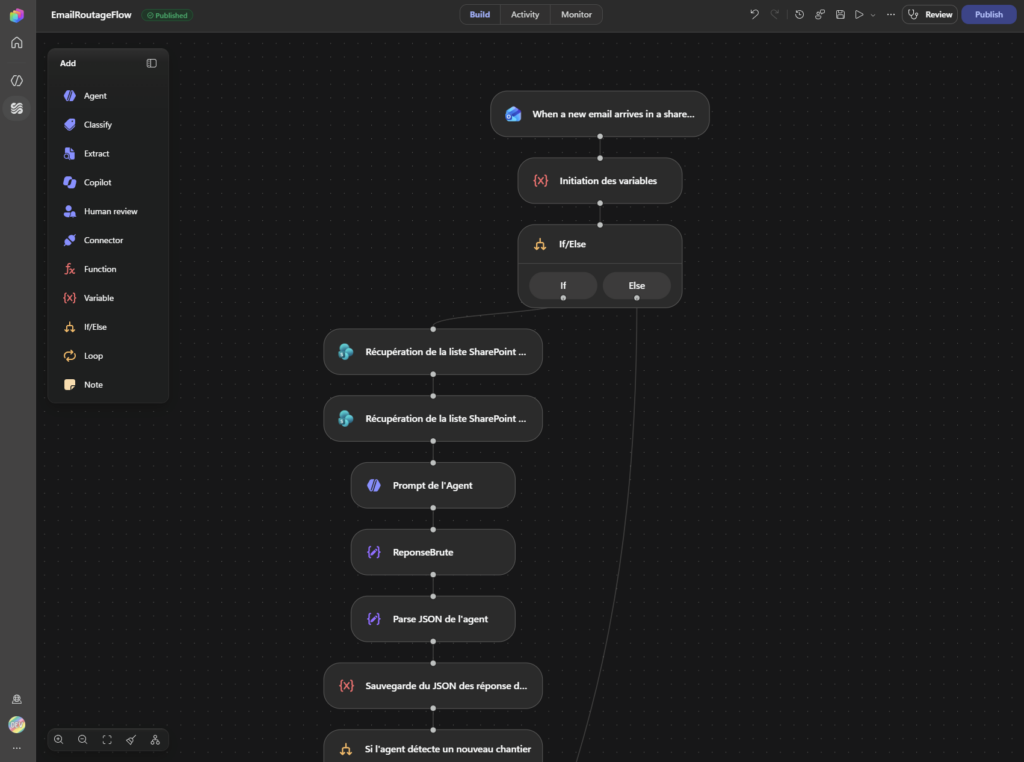Select the If branch

(563, 285)
